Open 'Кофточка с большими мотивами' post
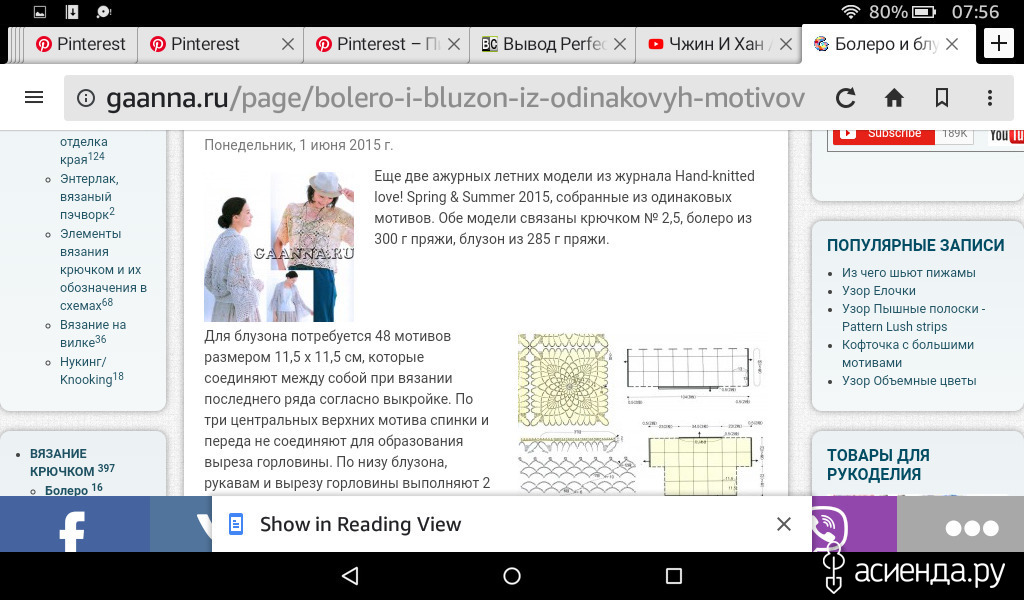 pyautogui.click(x=908, y=353)
